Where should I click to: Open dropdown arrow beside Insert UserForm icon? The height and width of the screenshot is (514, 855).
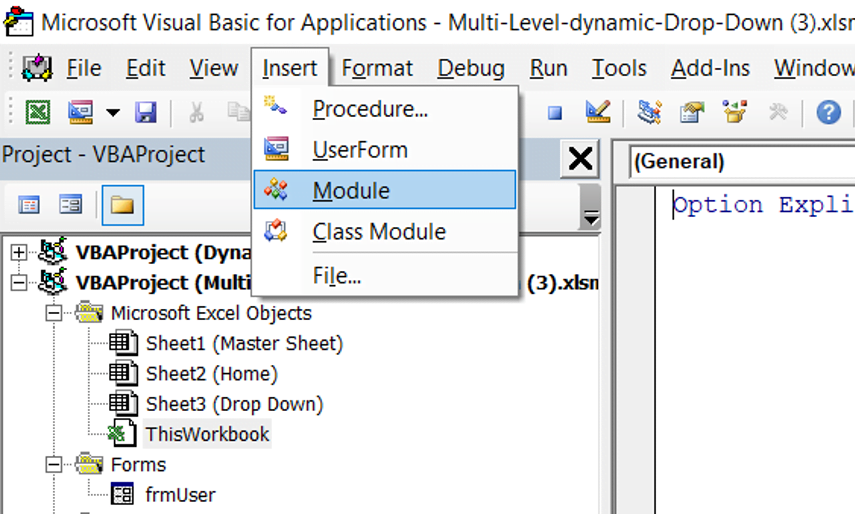(x=113, y=113)
